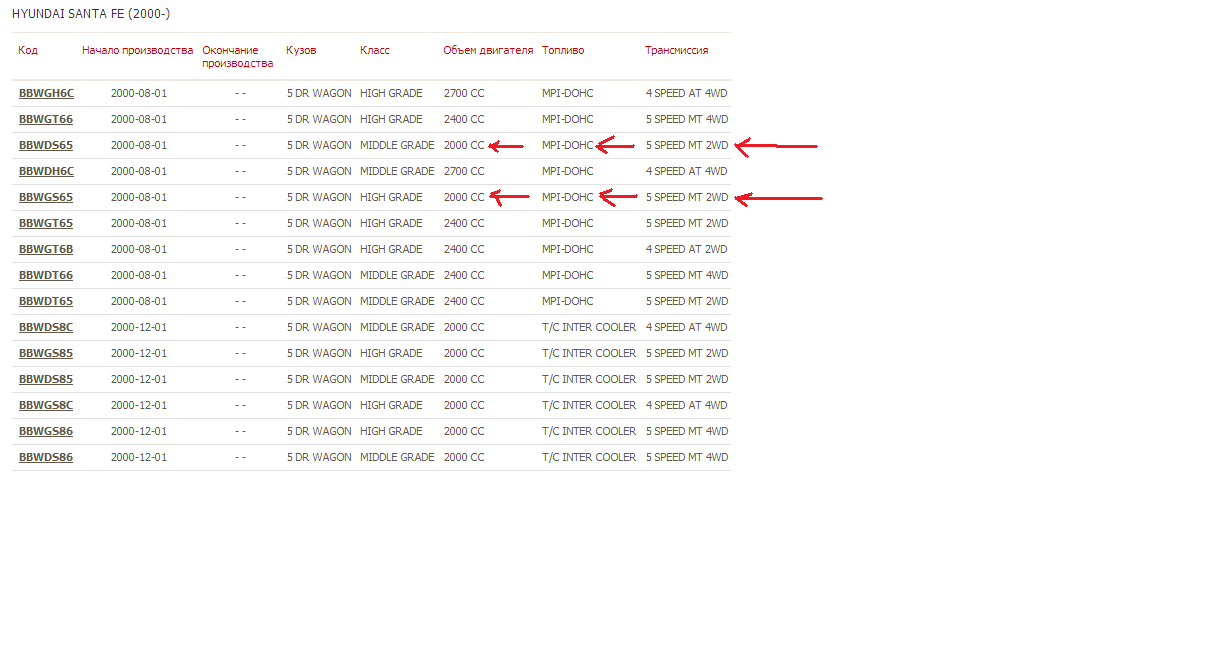Open the BBWDS65 code link
This screenshot has width=1215, height=653.
click(x=46, y=145)
